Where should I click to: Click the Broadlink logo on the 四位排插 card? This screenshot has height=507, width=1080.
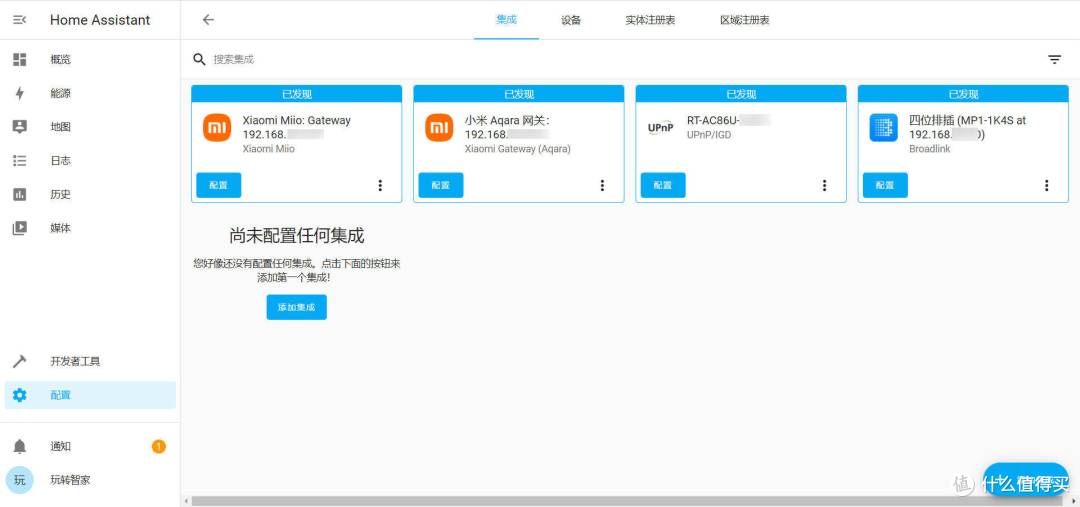tap(884, 127)
